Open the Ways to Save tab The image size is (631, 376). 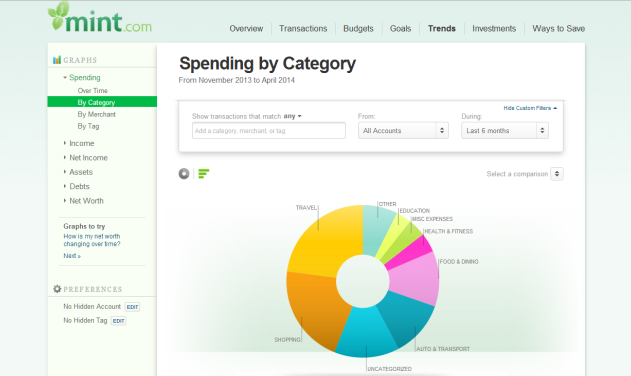(559, 29)
